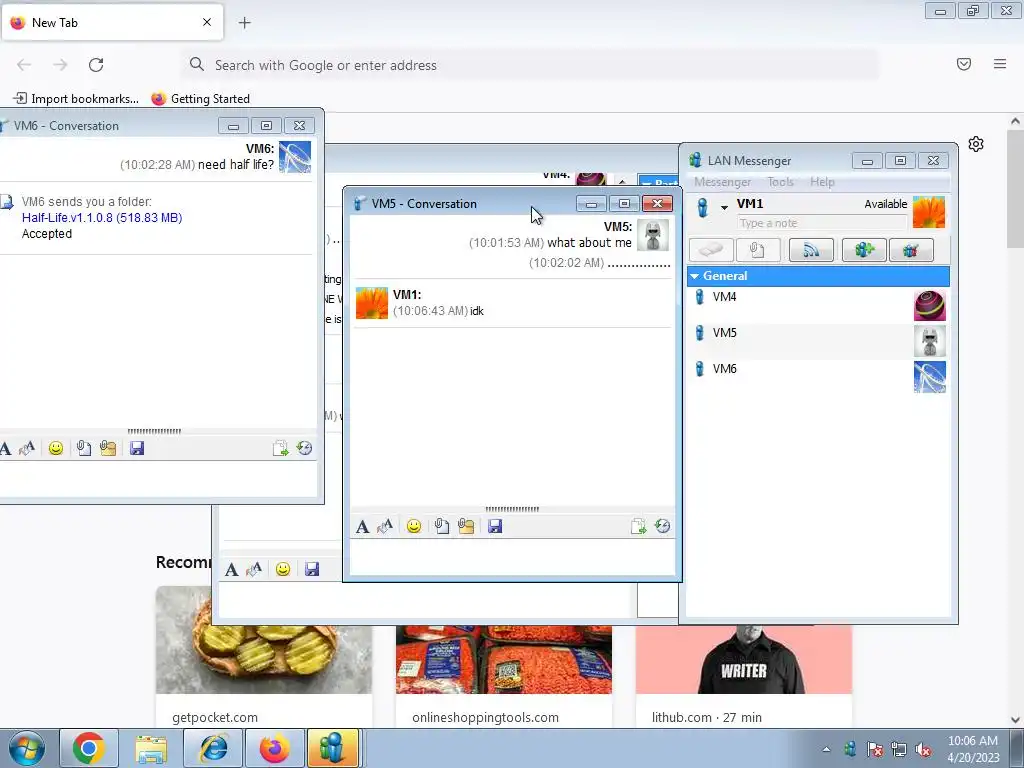The width and height of the screenshot is (1024, 768).
Task: Click font color icon in background conversation window
Action: click(254, 569)
